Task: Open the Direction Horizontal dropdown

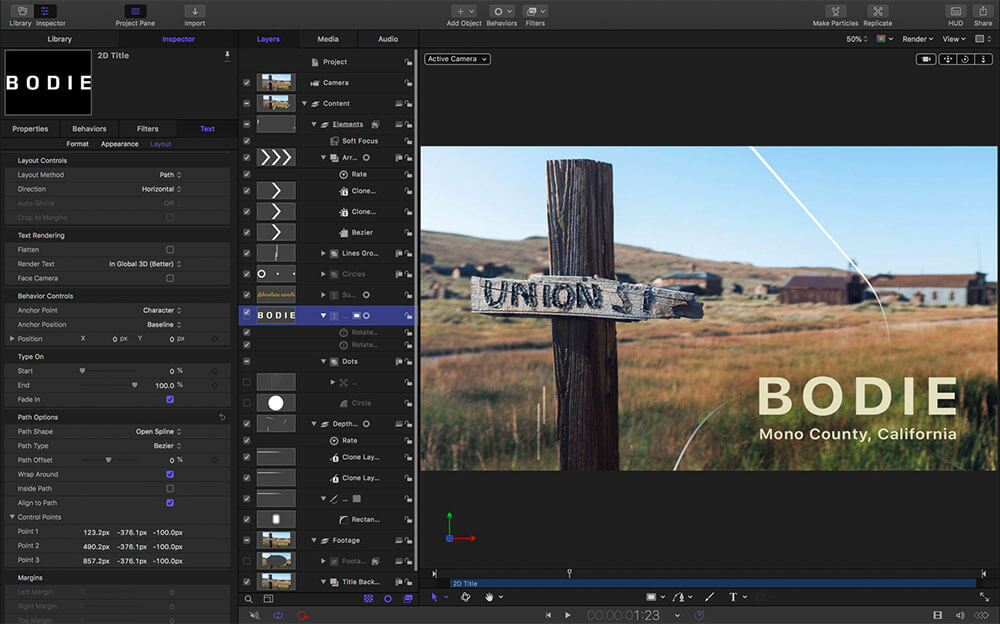Action: click(x=161, y=189)
